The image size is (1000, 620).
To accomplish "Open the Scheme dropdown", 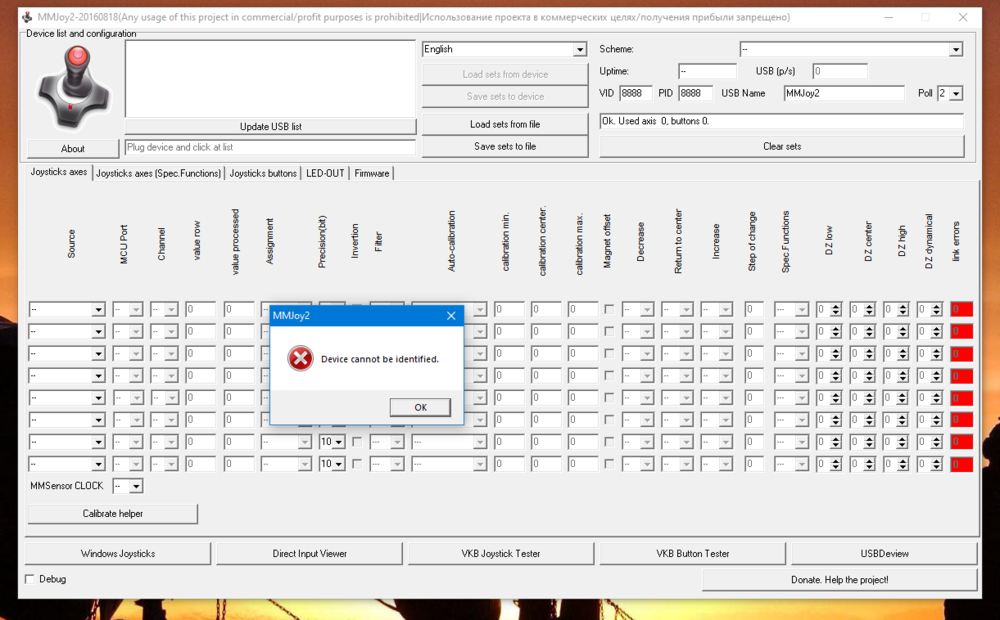I will click(x=955, y=49).
